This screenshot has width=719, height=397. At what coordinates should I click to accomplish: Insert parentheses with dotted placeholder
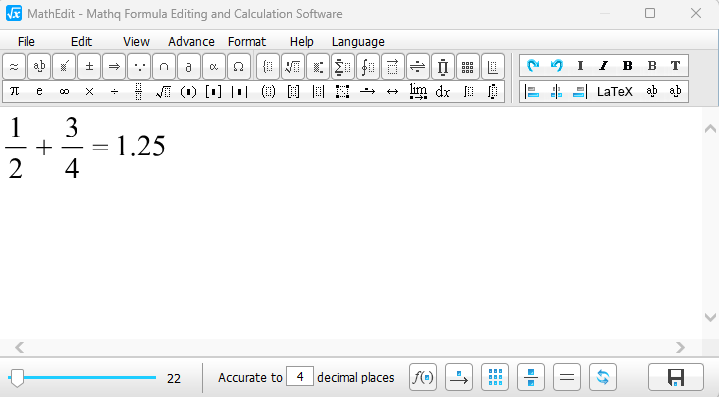pos(268,92)
